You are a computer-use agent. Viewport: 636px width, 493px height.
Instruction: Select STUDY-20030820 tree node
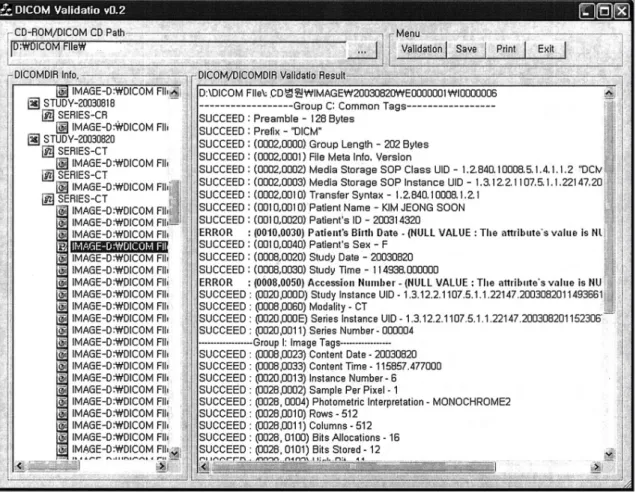coord(79,139)
